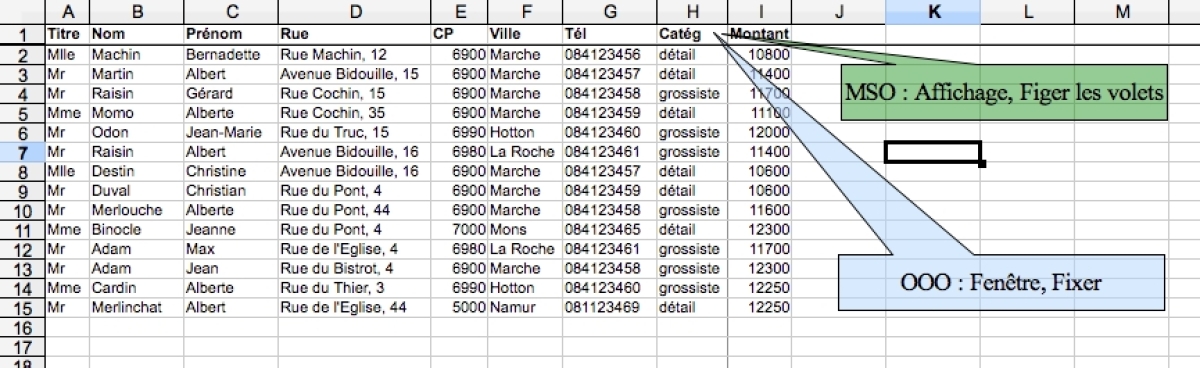
Task: Select the Merlinchat name cell
Action: pos(136,305)
